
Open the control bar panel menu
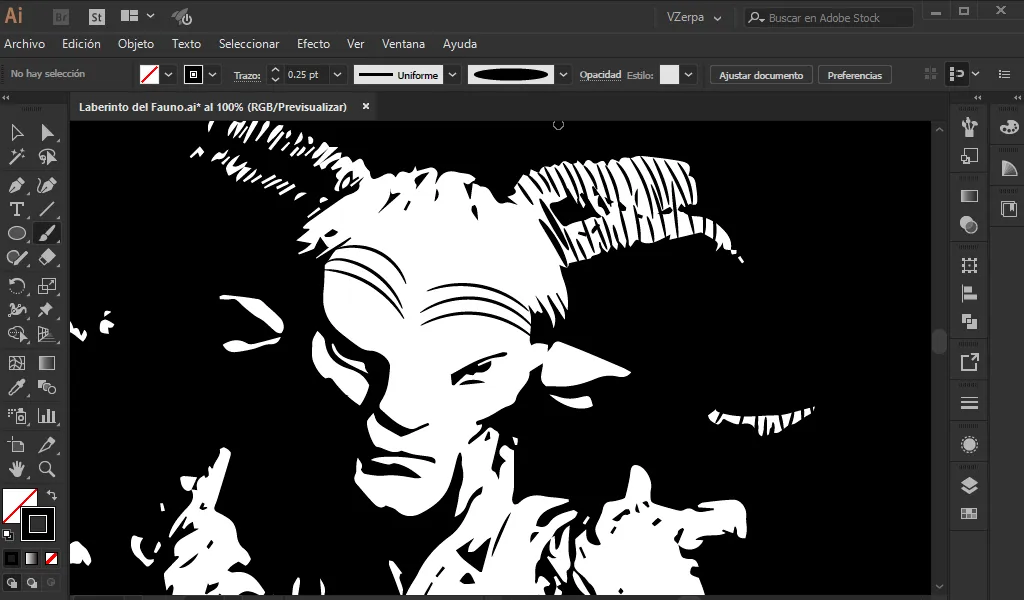[1004, 74]
